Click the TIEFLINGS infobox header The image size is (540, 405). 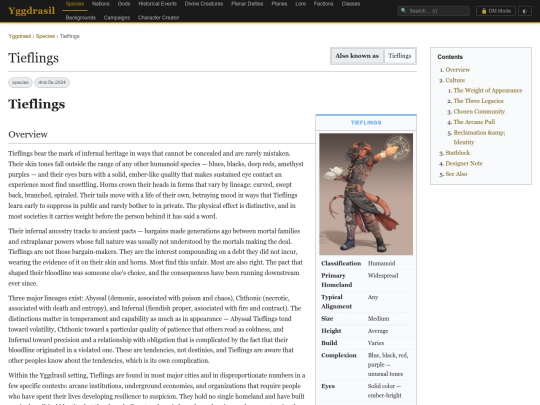[366, 123]
